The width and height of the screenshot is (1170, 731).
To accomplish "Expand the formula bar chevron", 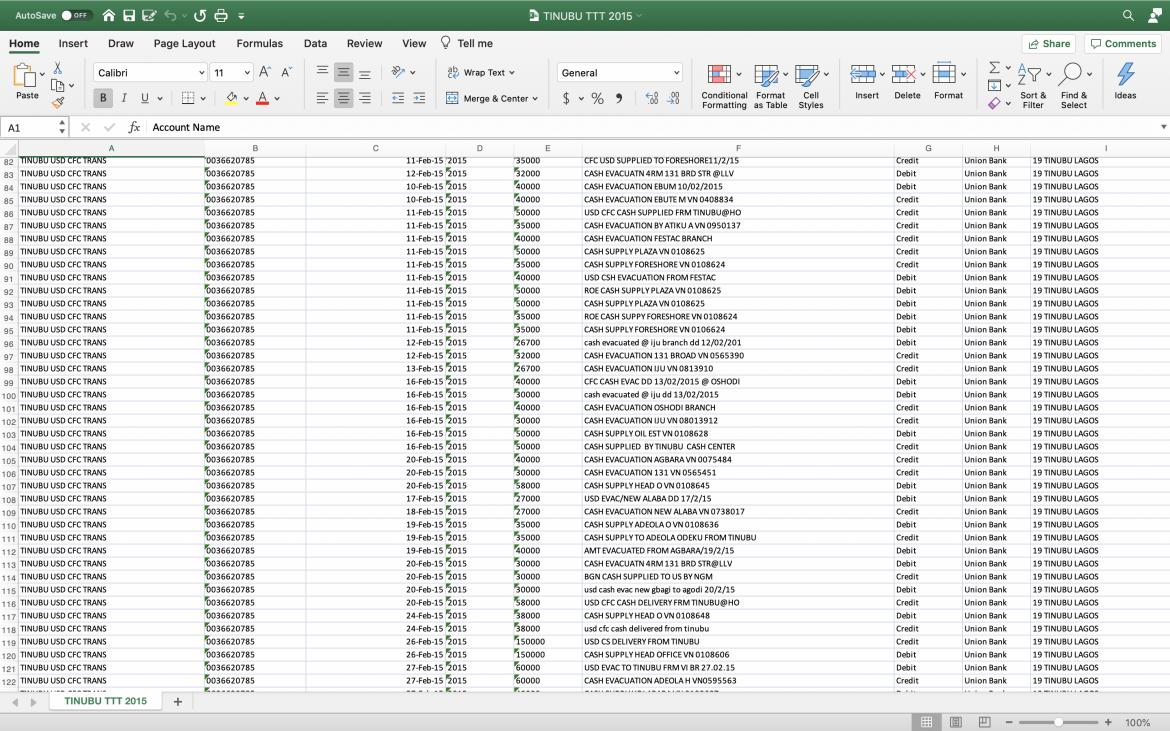I will [x=1163, y=128].
